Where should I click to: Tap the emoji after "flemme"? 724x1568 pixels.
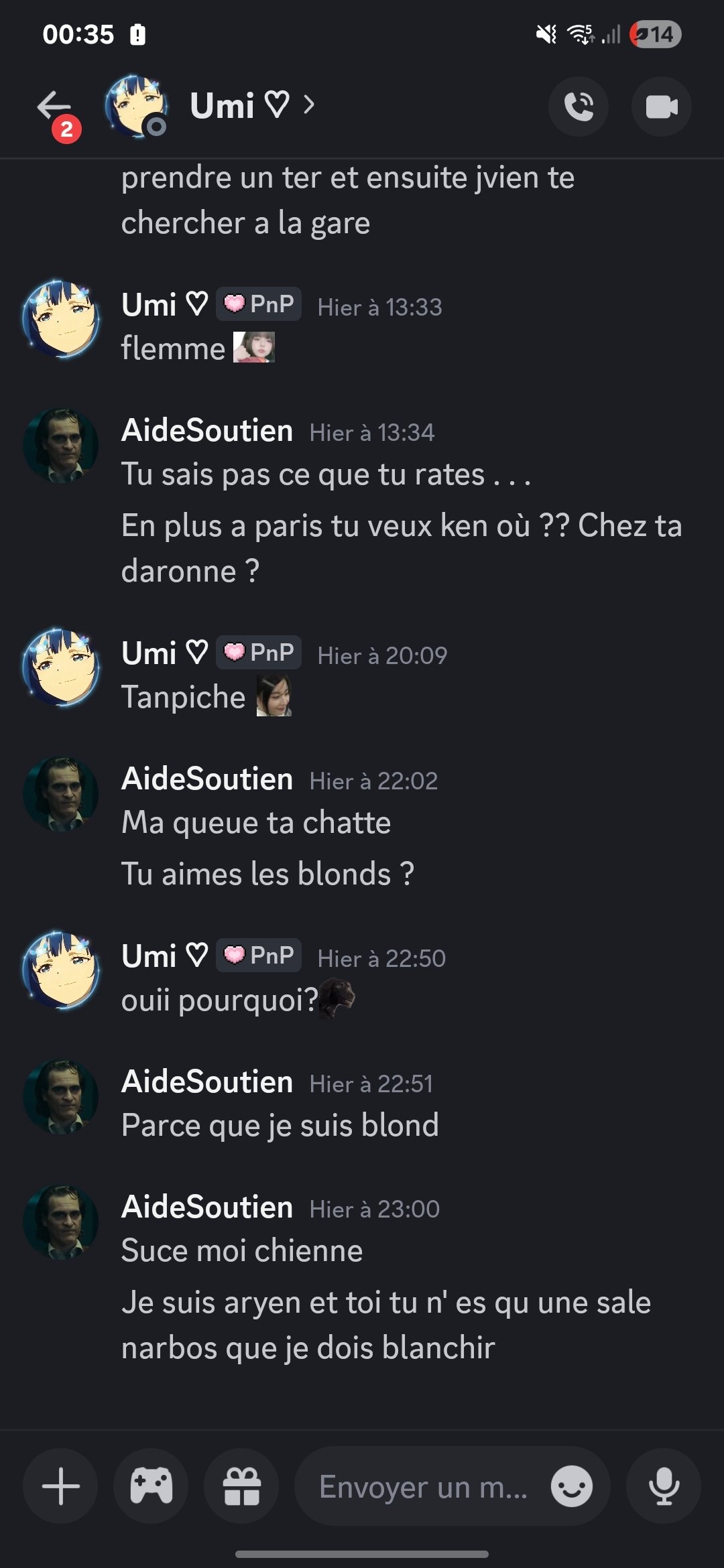pos(254,347)
